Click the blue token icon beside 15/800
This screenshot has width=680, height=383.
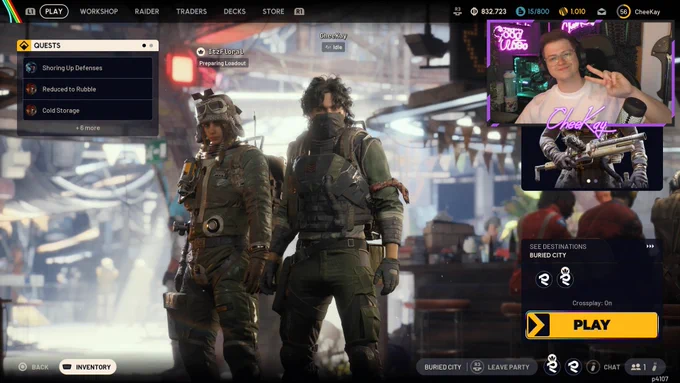520,11
